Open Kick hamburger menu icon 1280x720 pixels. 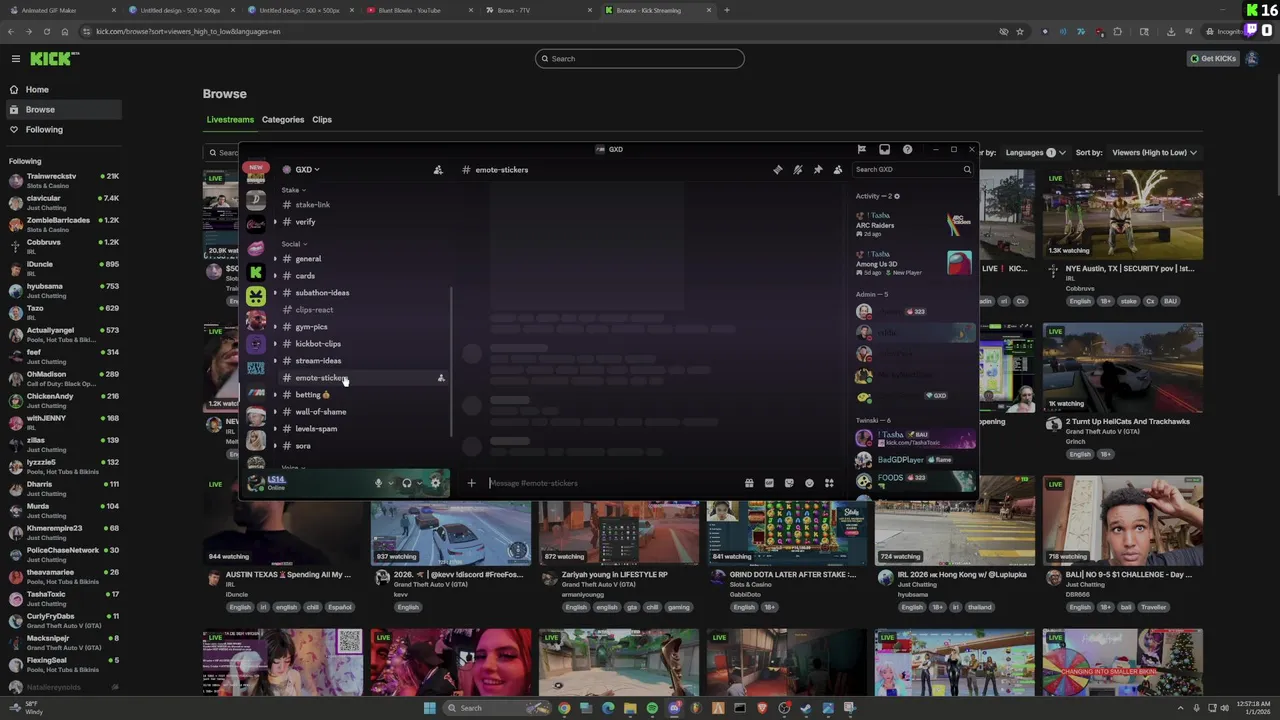point(15,59)
